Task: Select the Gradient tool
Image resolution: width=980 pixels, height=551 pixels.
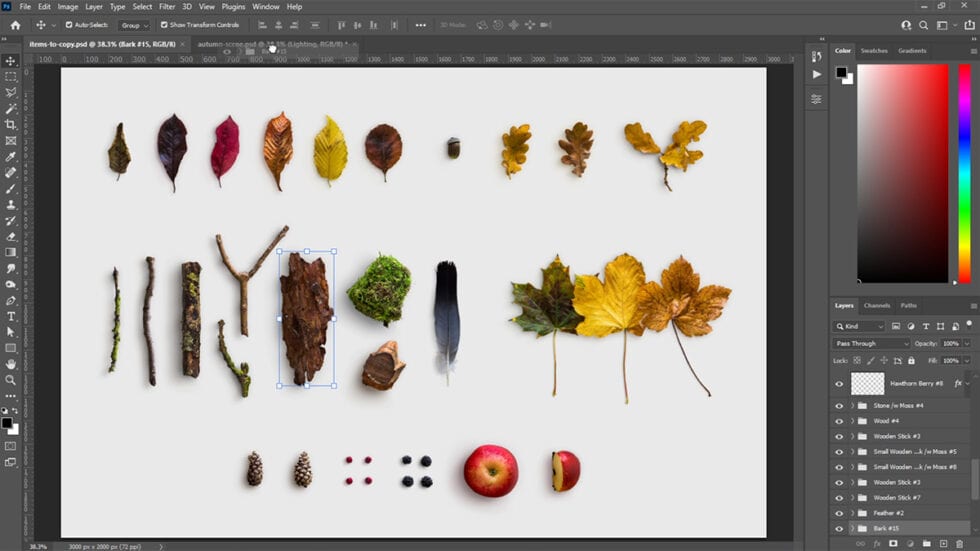Action: click(11, 252)
